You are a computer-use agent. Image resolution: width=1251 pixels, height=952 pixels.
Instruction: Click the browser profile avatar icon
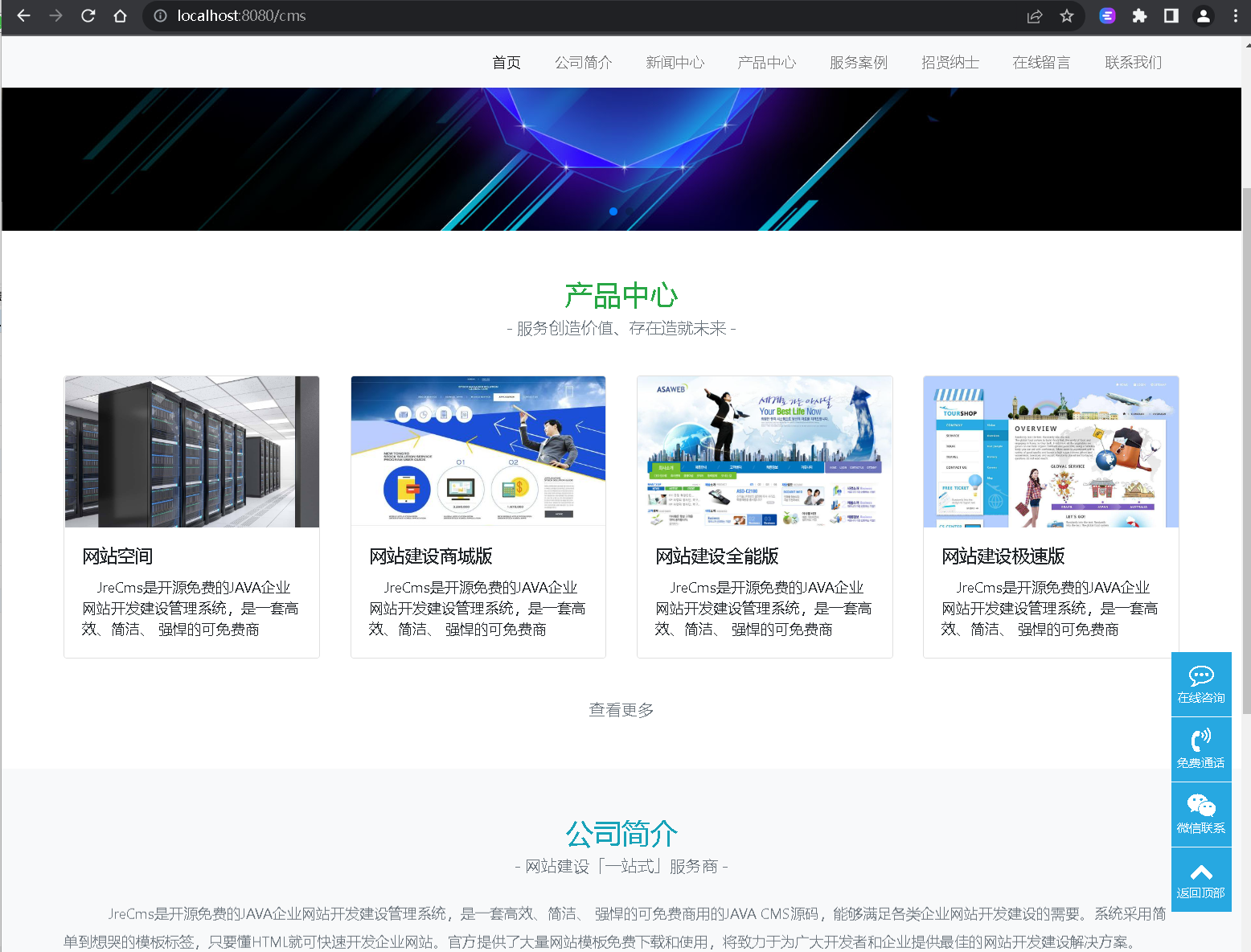(1203, 15)
